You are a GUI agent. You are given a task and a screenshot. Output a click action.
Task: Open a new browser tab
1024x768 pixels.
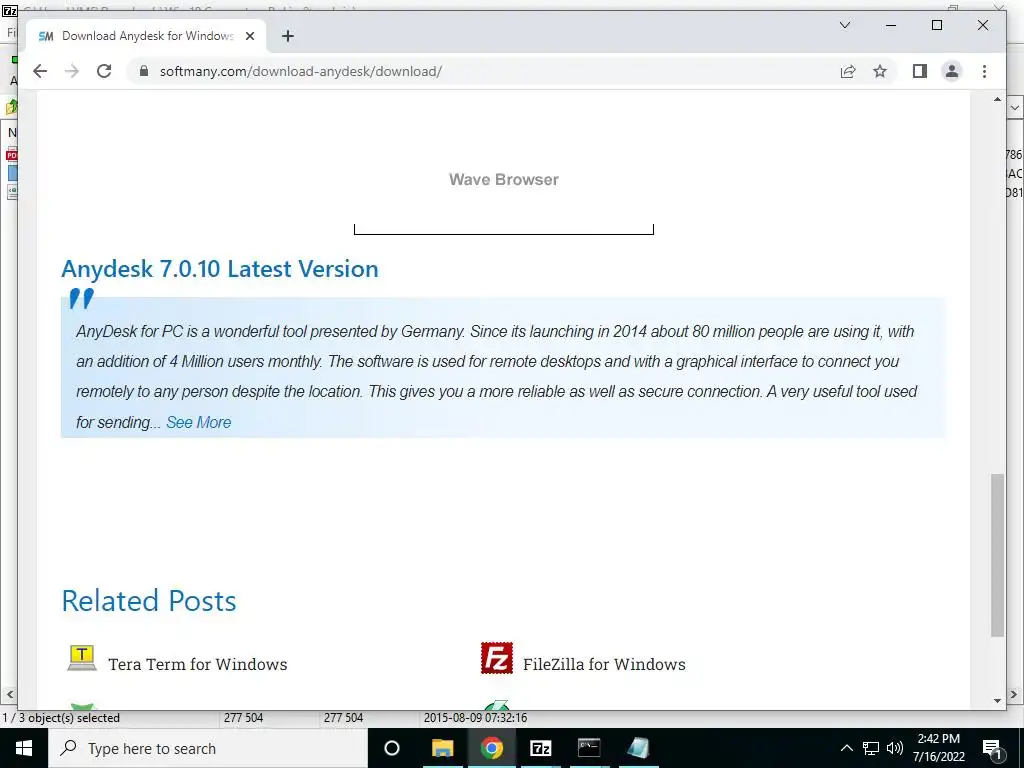click(287, 36)
